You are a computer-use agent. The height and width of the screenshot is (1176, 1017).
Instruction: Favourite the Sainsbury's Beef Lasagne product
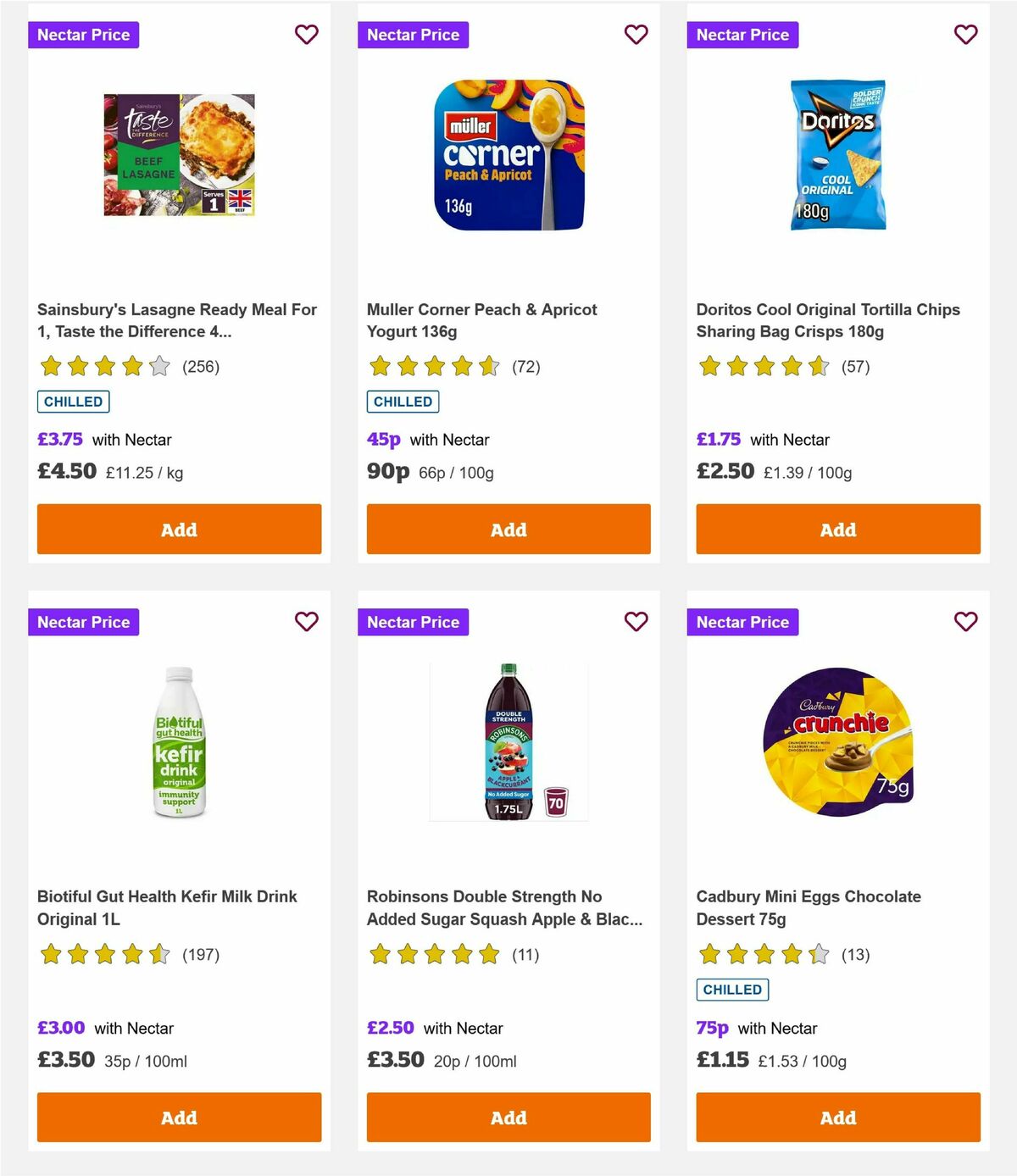tap(306, 35)
